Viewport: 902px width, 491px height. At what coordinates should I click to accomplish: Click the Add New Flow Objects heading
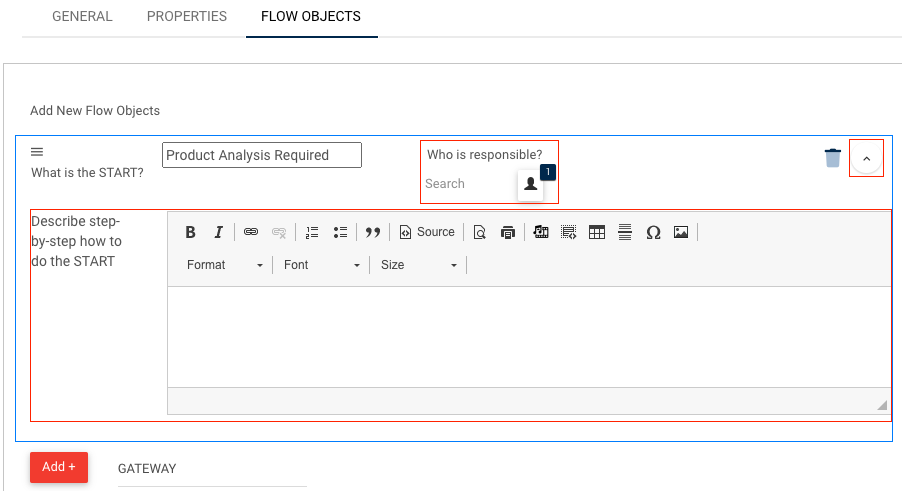coord(95,110)
